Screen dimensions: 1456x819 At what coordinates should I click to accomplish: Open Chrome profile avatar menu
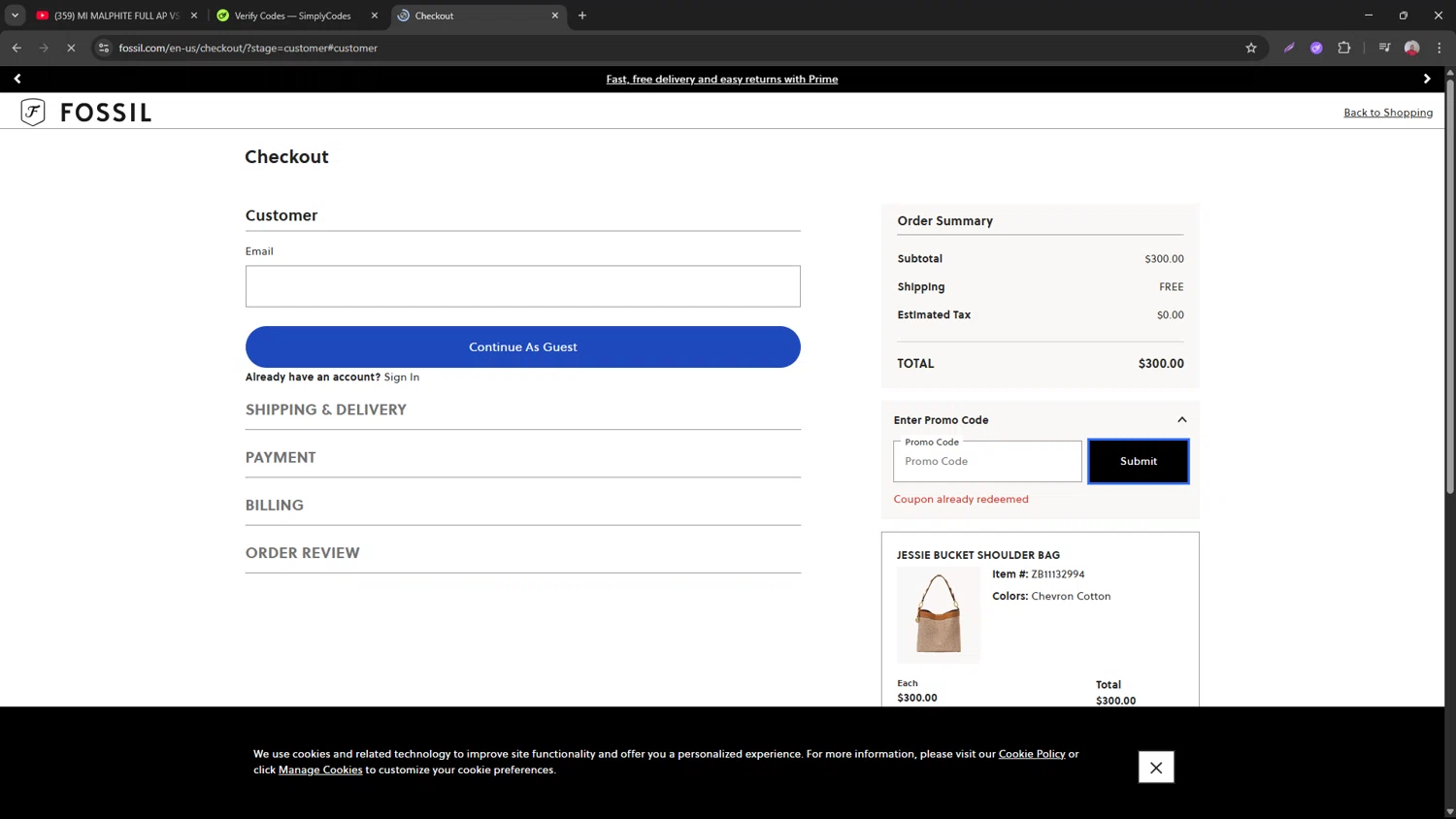click(x=1412, y=48)
